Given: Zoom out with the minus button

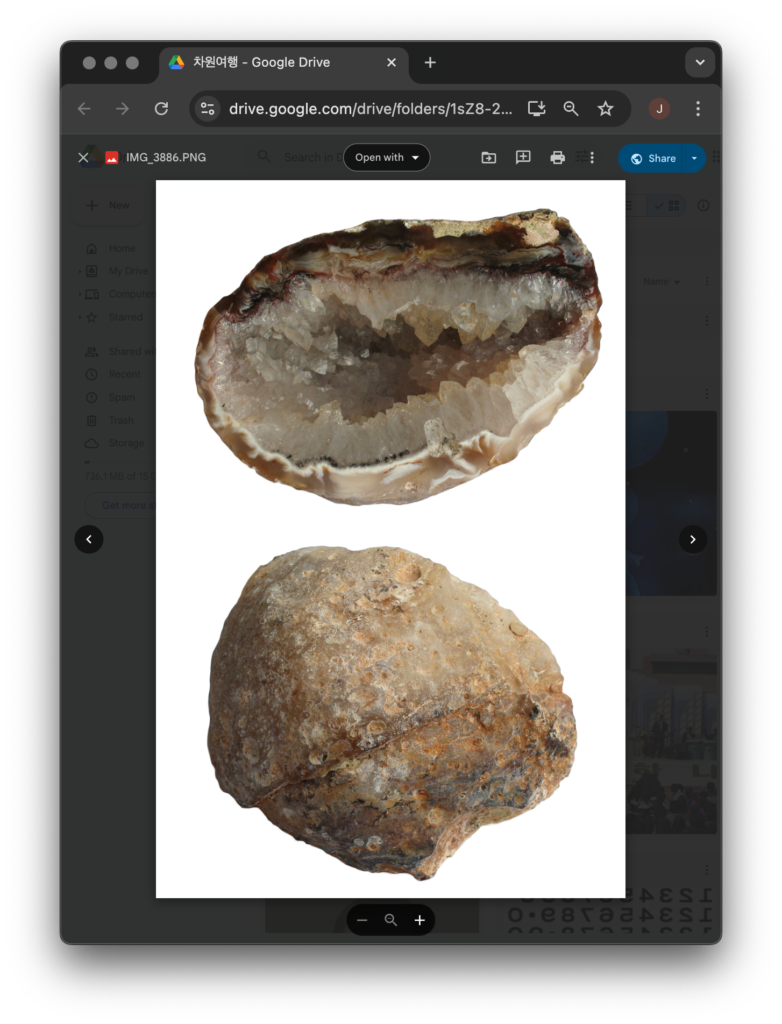Looking at the screenshot, I should 362,920.
